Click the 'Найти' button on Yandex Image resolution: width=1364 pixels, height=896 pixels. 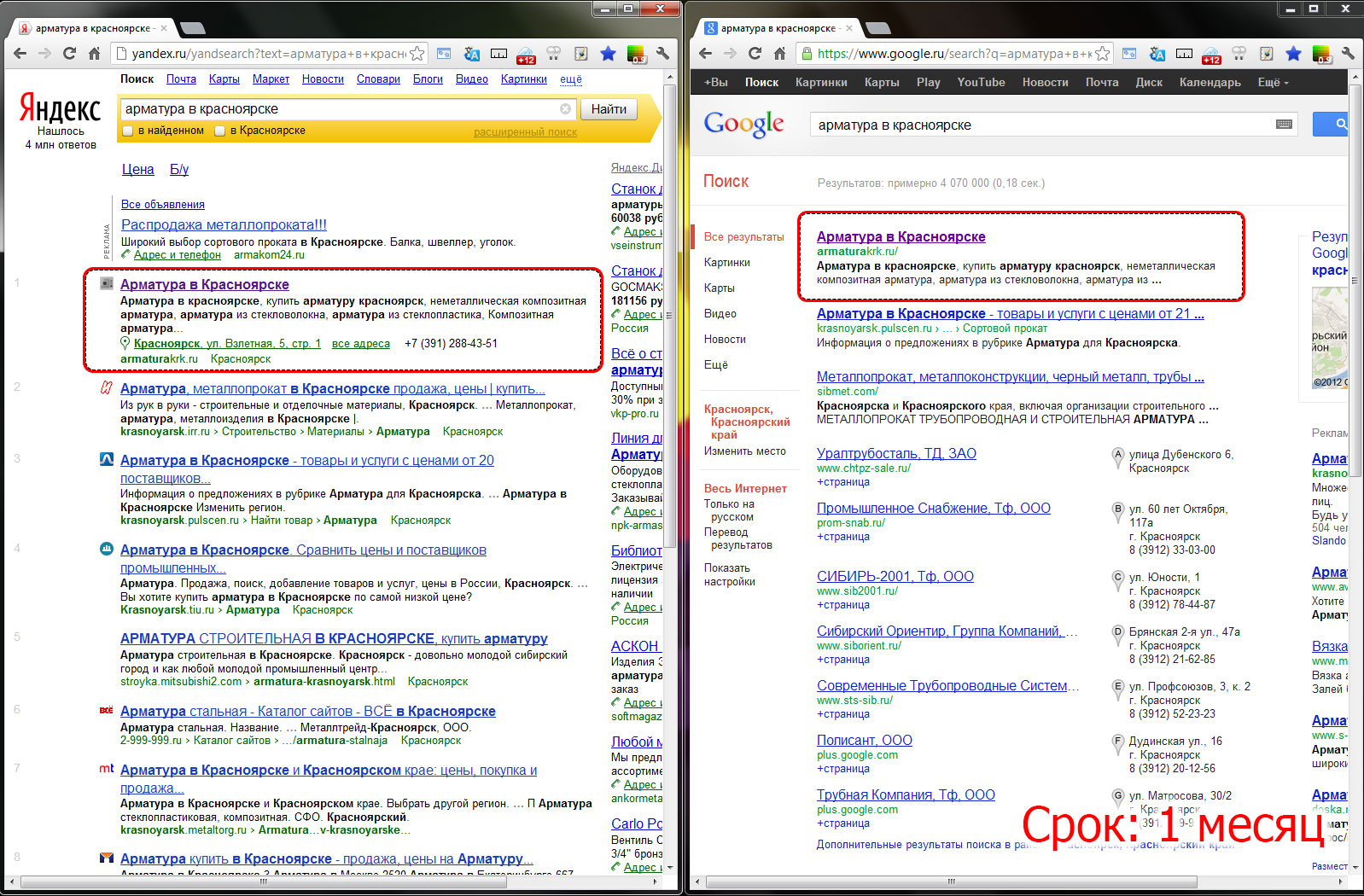coord(609,109)
